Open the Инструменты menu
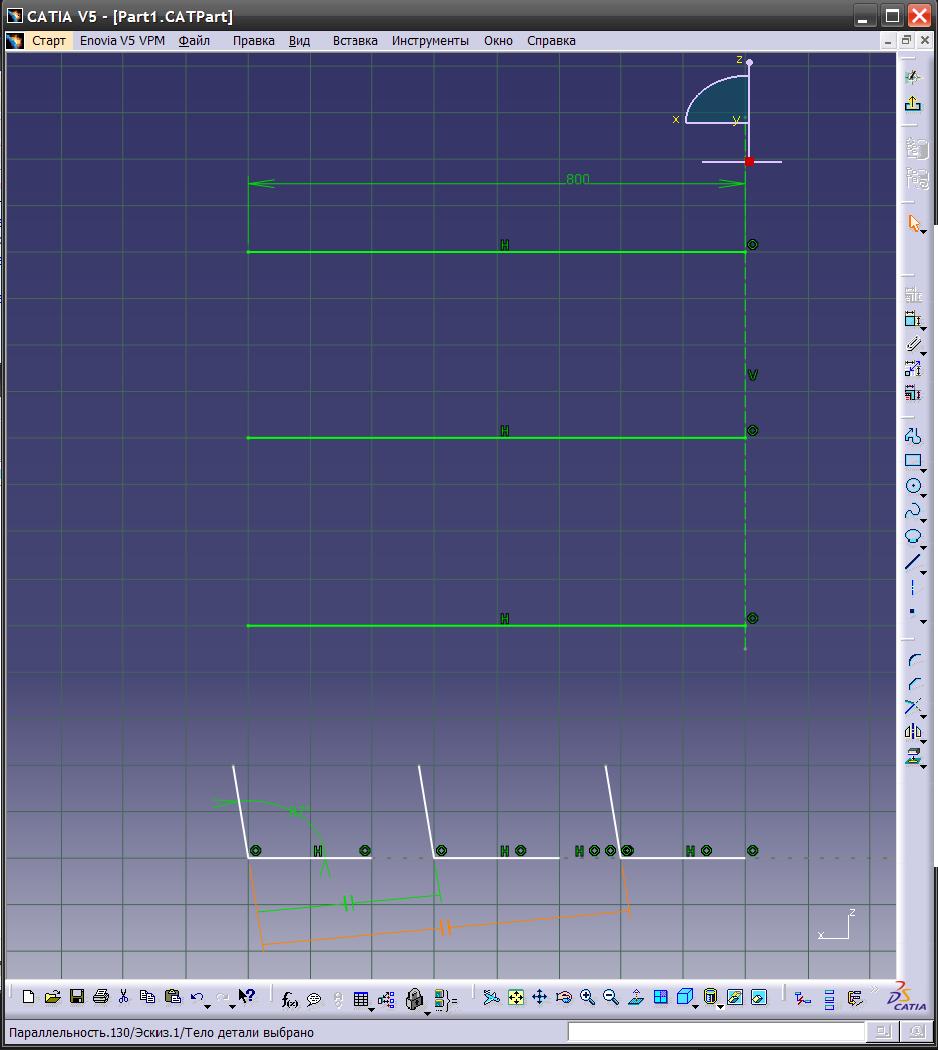The height and width of the screenshot is (1050, 938). pos(430,41)
